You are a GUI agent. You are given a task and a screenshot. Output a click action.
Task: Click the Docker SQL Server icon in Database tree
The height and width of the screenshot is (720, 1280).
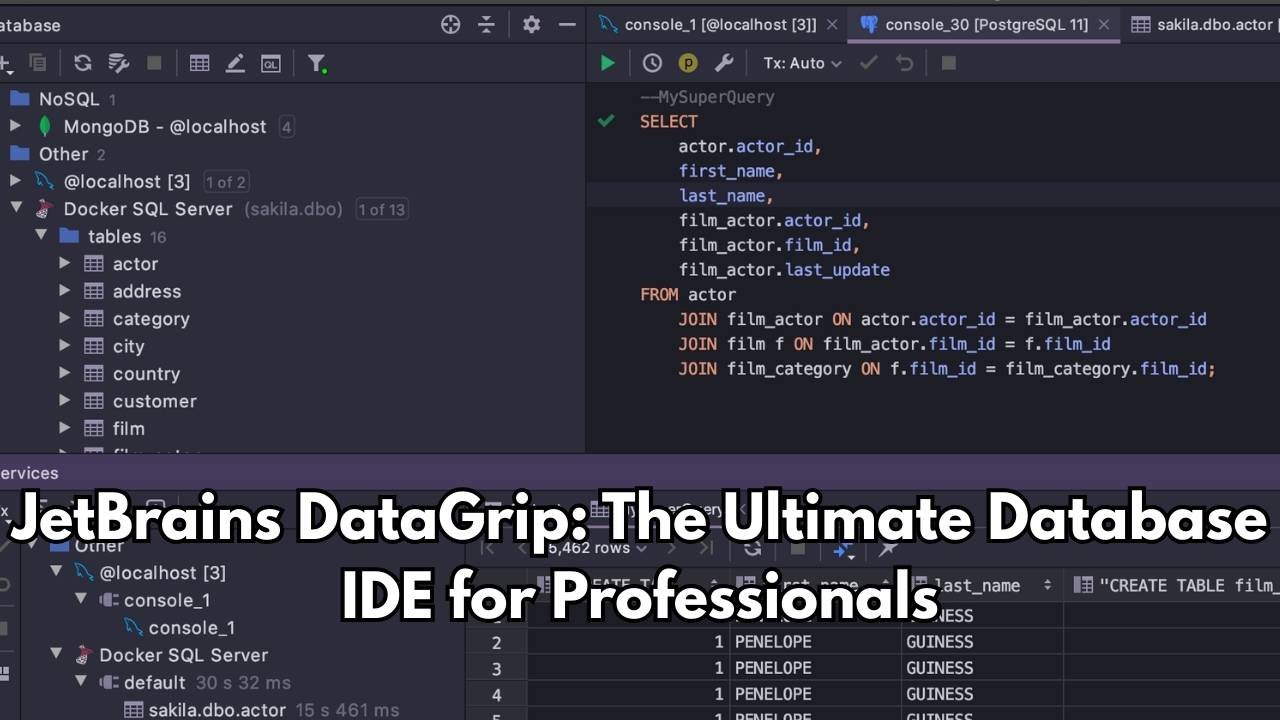pyautogui.click(x=44, y=209)
